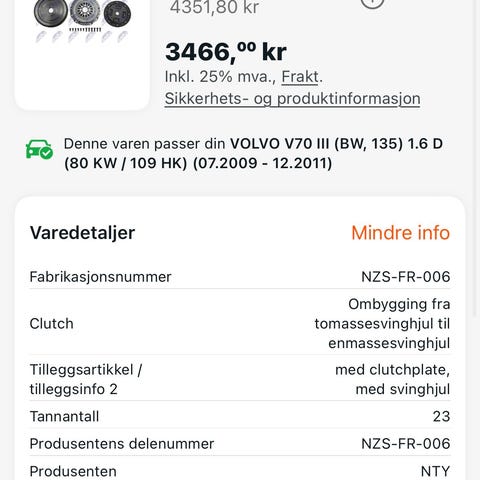Tap the circular info icon near the old price
This screenshot has height=480, width=480.
(372, 3)
